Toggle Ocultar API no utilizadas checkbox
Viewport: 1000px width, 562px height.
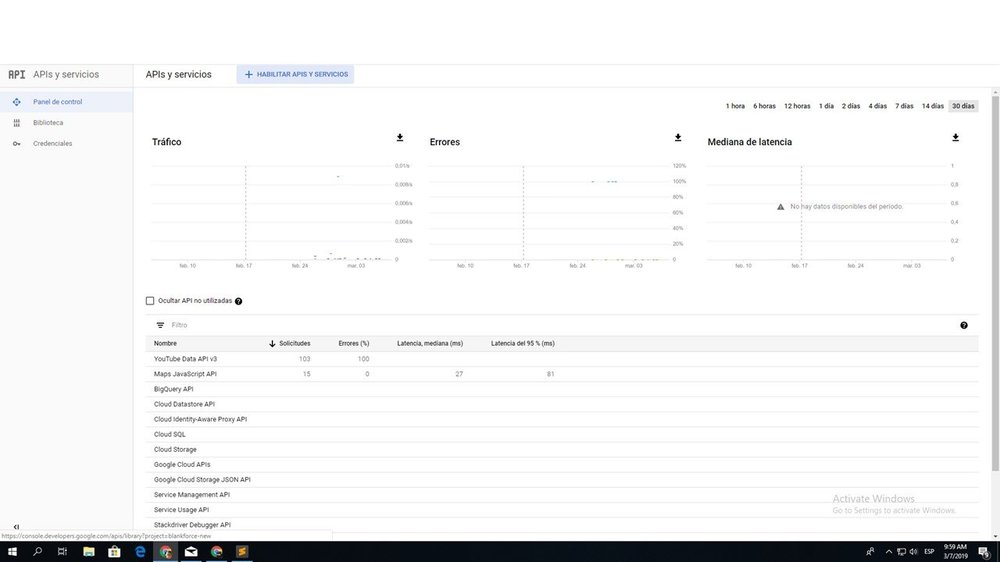pyautogui.click(x=150, y=300)
